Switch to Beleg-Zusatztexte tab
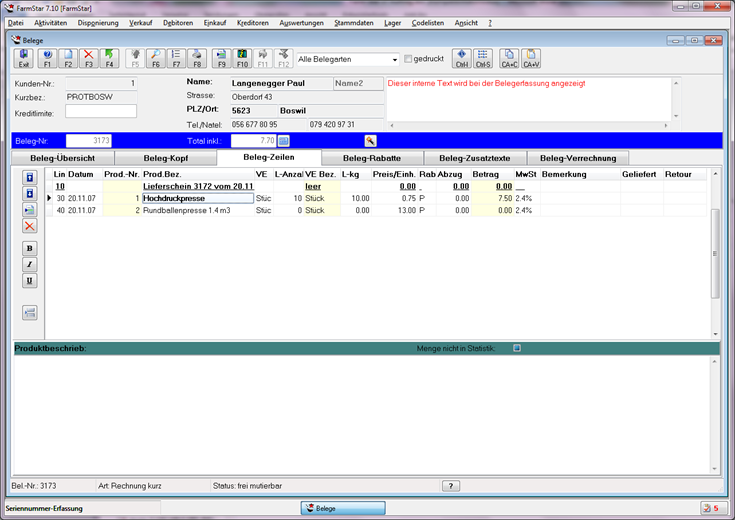This screenshot has width=735, height=520. [x=474, y=158]
